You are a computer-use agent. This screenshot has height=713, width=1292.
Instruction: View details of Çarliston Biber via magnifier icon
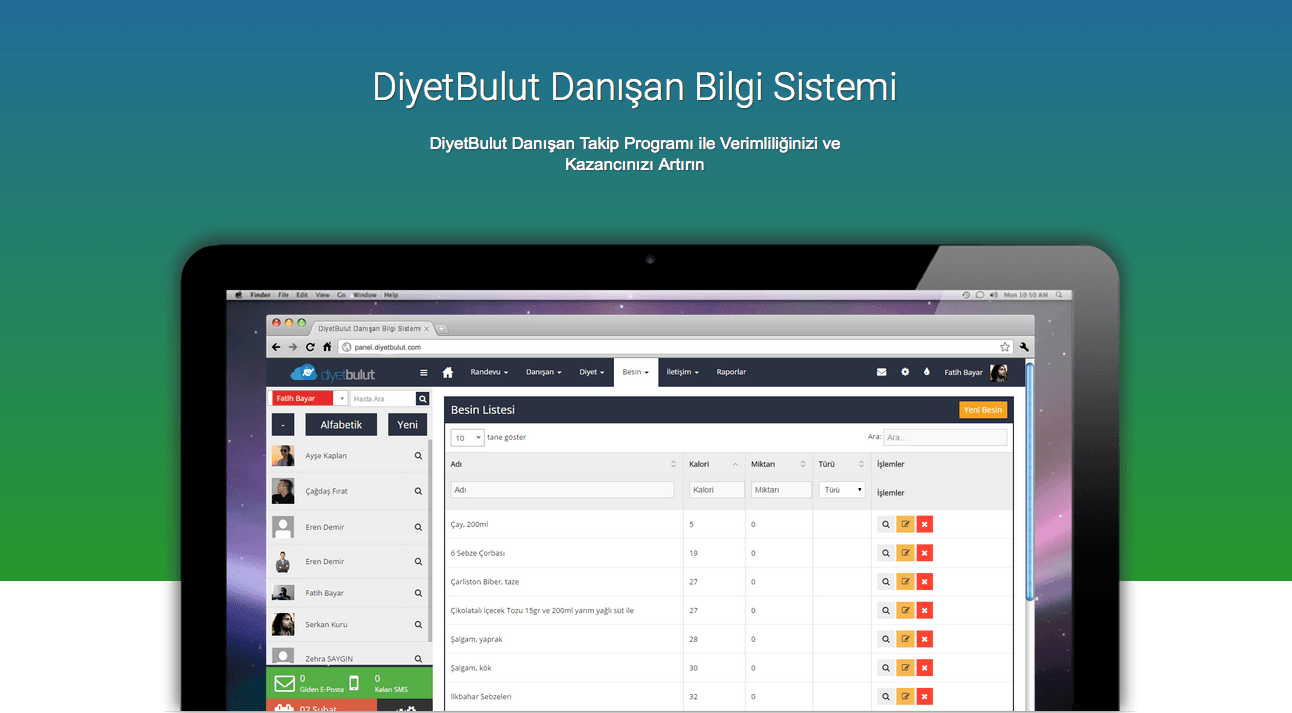click(885, 581)
